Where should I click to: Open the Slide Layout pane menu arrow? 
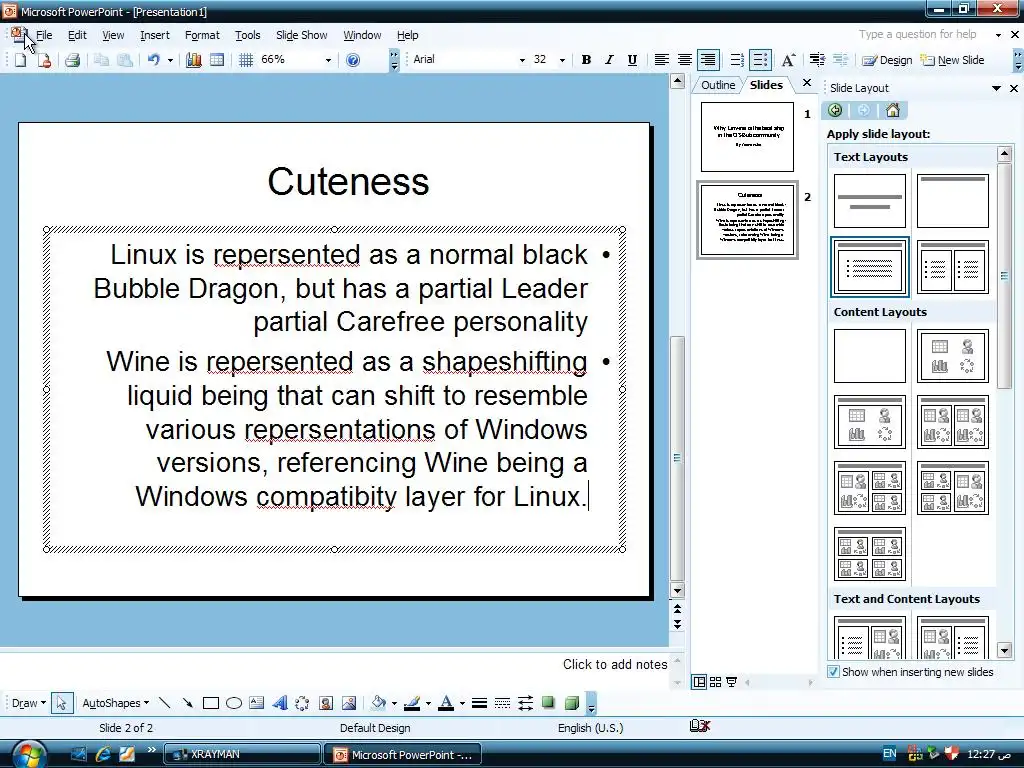[x=996, y=88]
